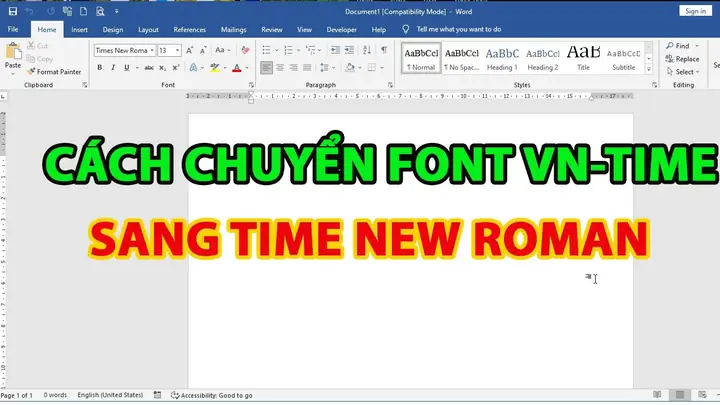
Task: Open the font size 13 dropdown
Action: pyautogui.click(x=177, y=51)
